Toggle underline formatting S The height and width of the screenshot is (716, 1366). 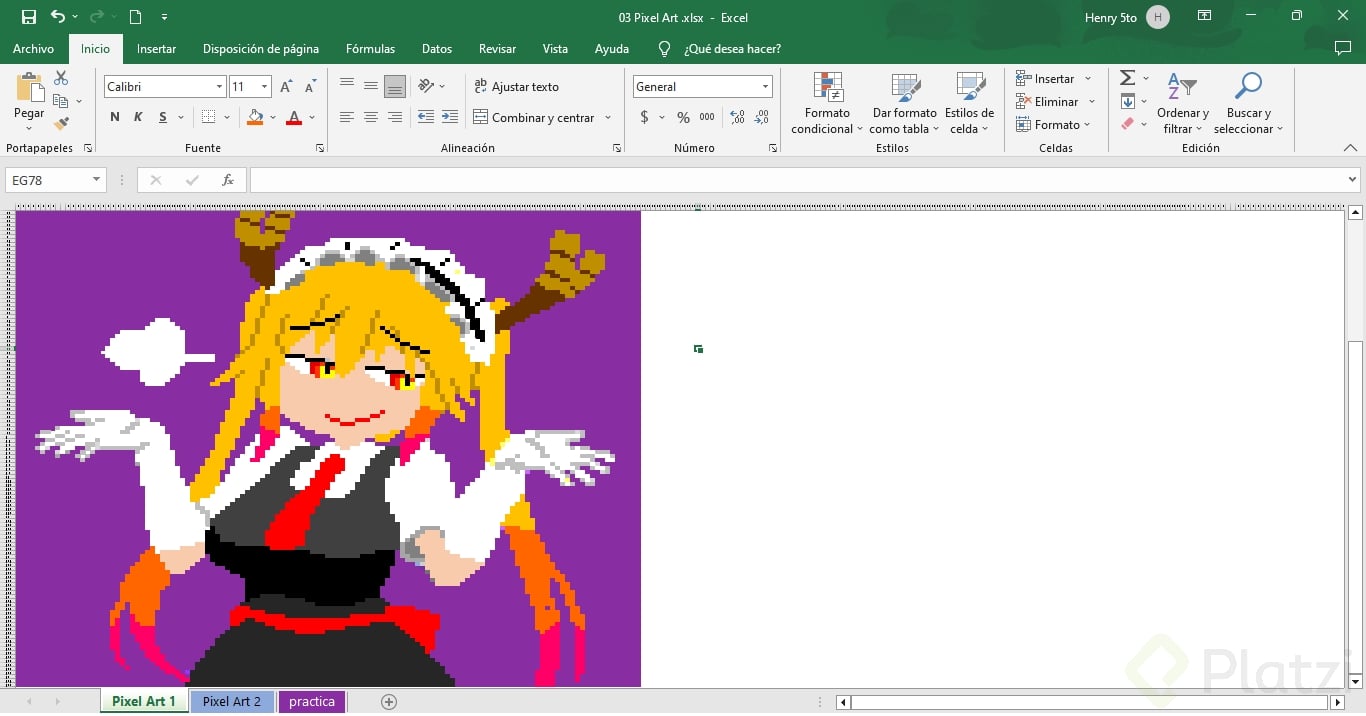tap(163, 117)
